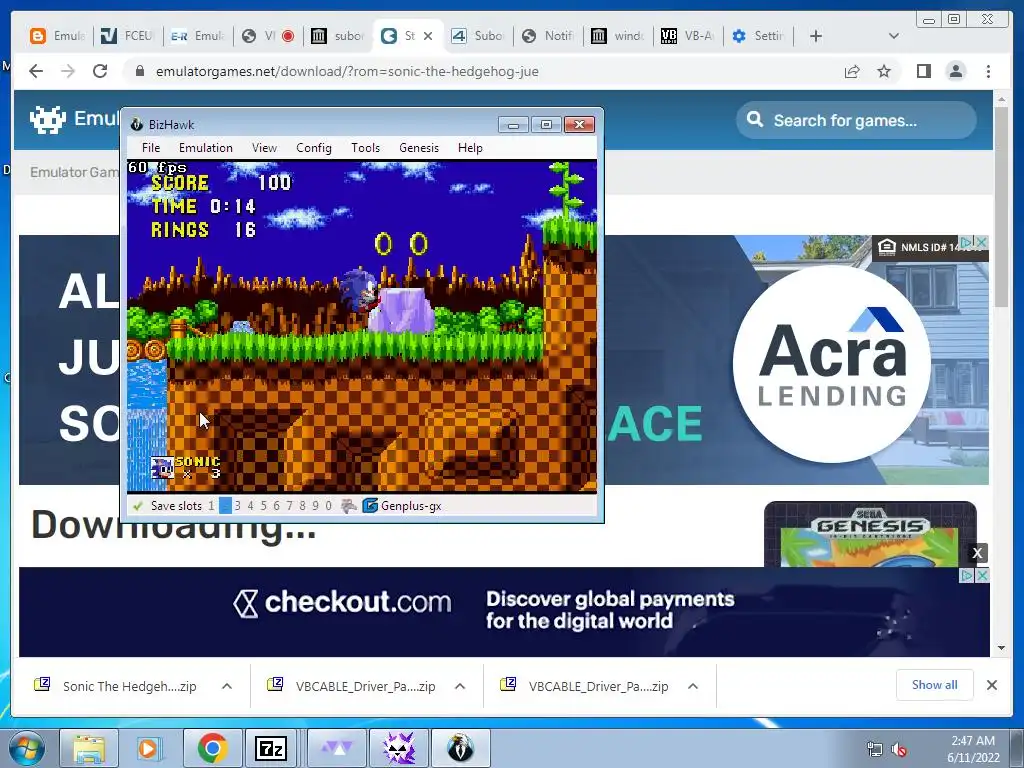Open the Genesis menu in BizHawk

point(419,148)
